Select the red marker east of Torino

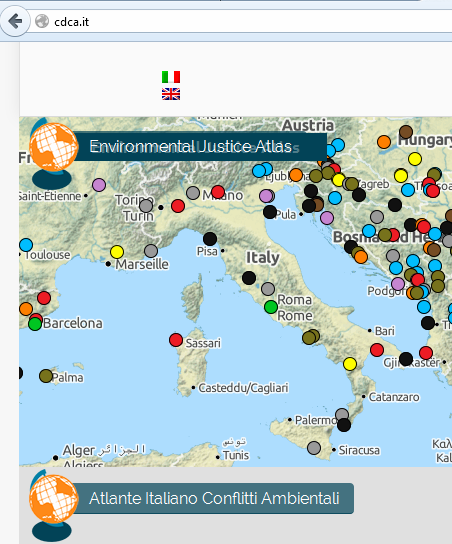(178, 206)
